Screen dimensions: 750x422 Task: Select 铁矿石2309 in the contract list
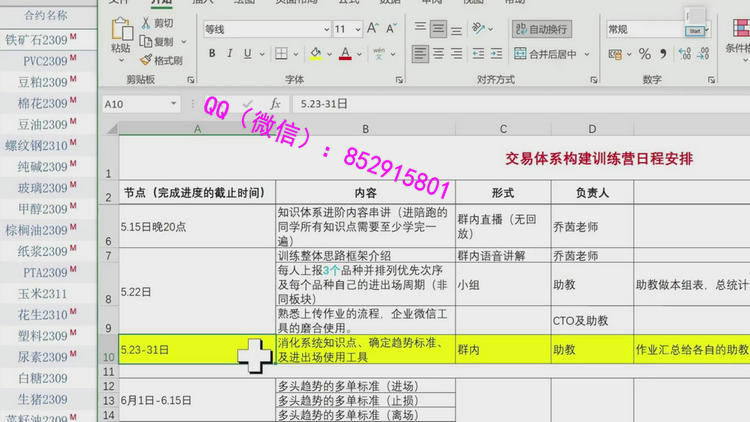tap(42, 40)
